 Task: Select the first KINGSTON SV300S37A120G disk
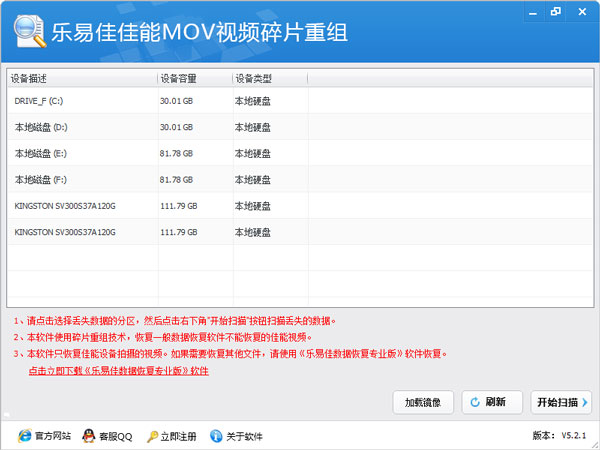tap(80, 205)
